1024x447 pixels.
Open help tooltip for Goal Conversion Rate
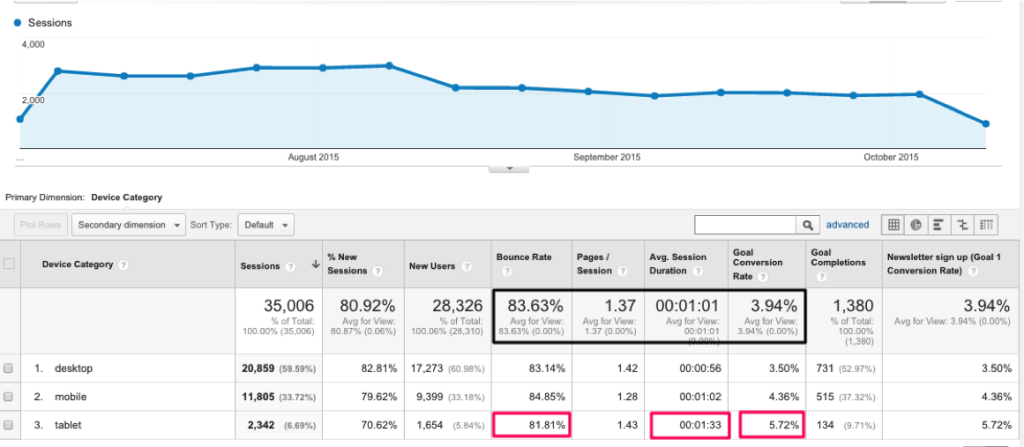tap(763, 277)
